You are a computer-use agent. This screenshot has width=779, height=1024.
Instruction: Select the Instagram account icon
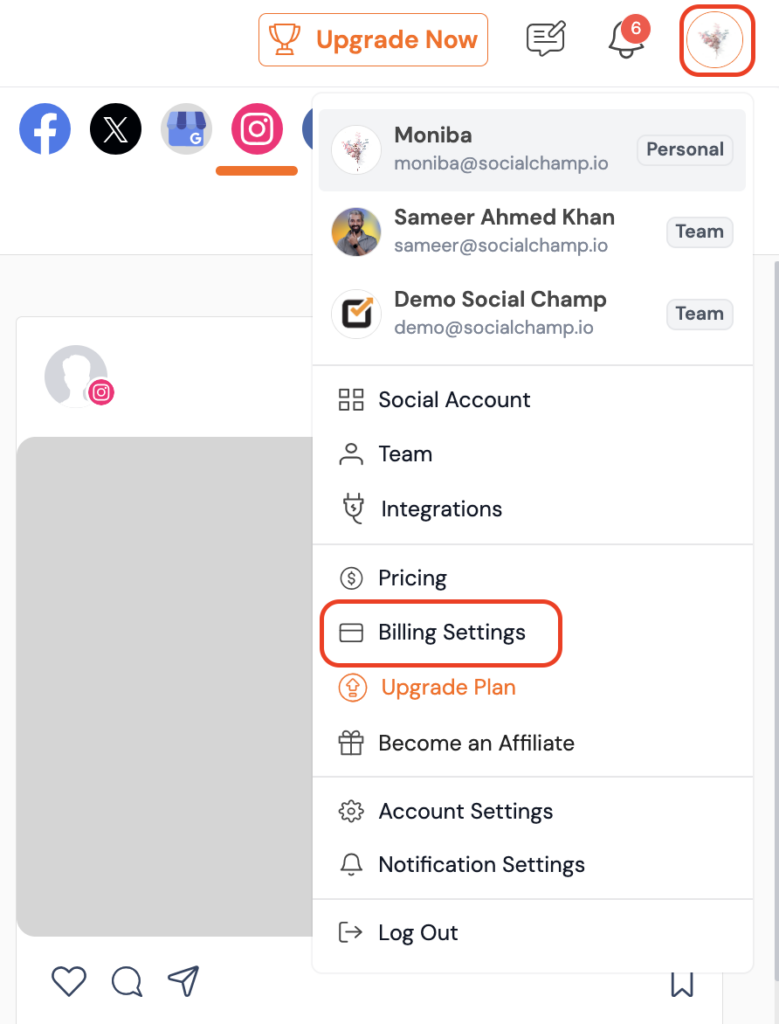click(257, 130)
